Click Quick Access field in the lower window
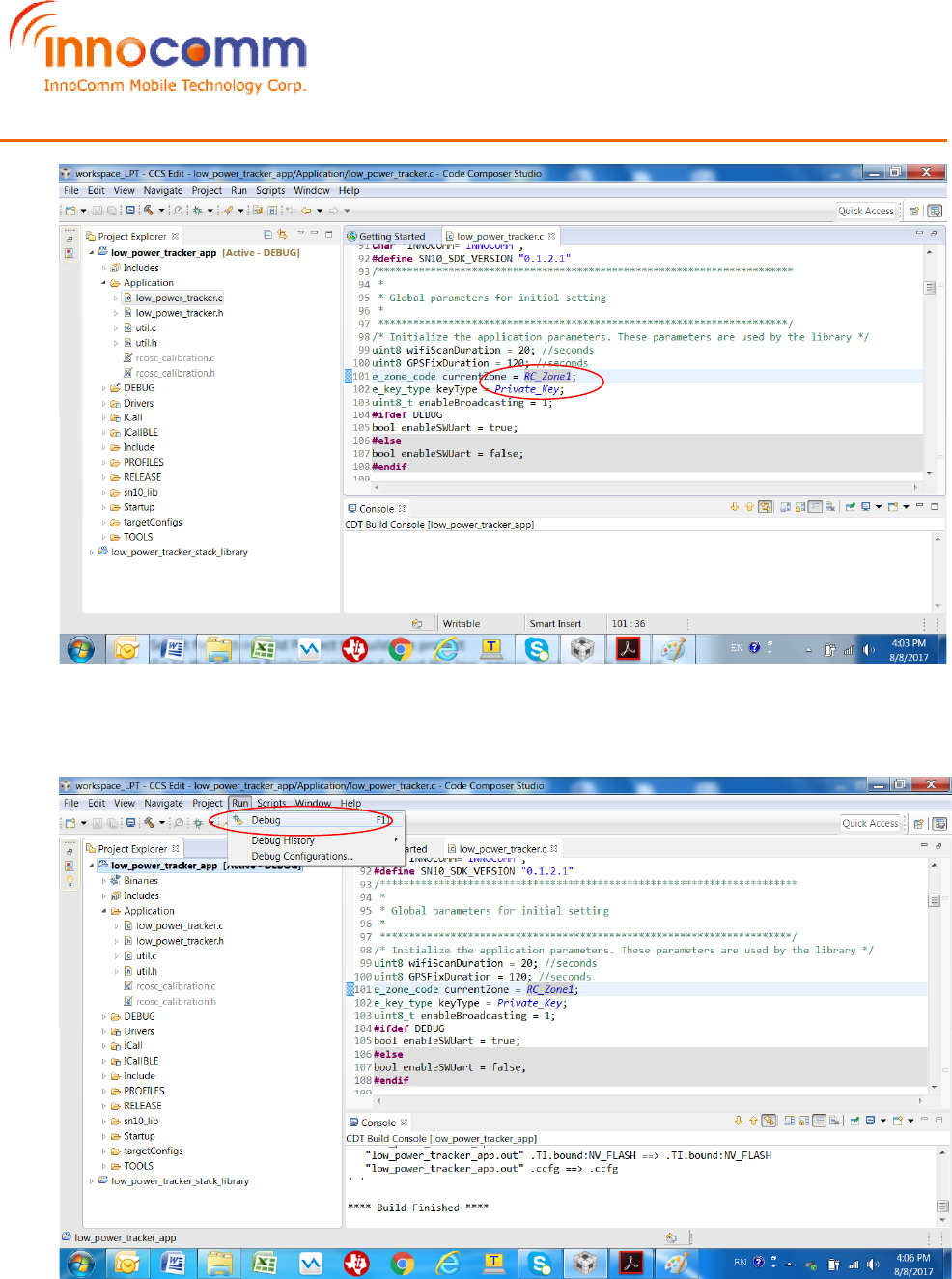Image resolution: width=952 pixels, height=1279 pixels. 870,823
